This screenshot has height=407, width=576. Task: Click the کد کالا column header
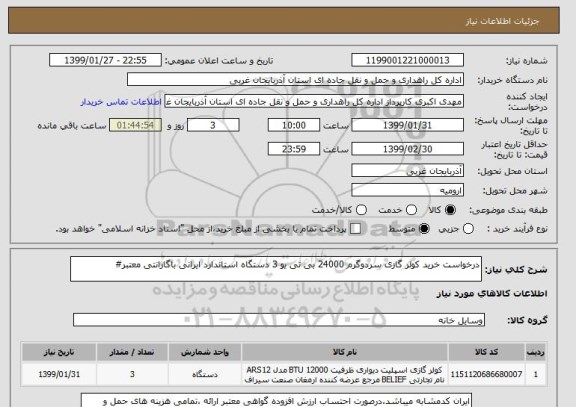click(x=486, y=352)
